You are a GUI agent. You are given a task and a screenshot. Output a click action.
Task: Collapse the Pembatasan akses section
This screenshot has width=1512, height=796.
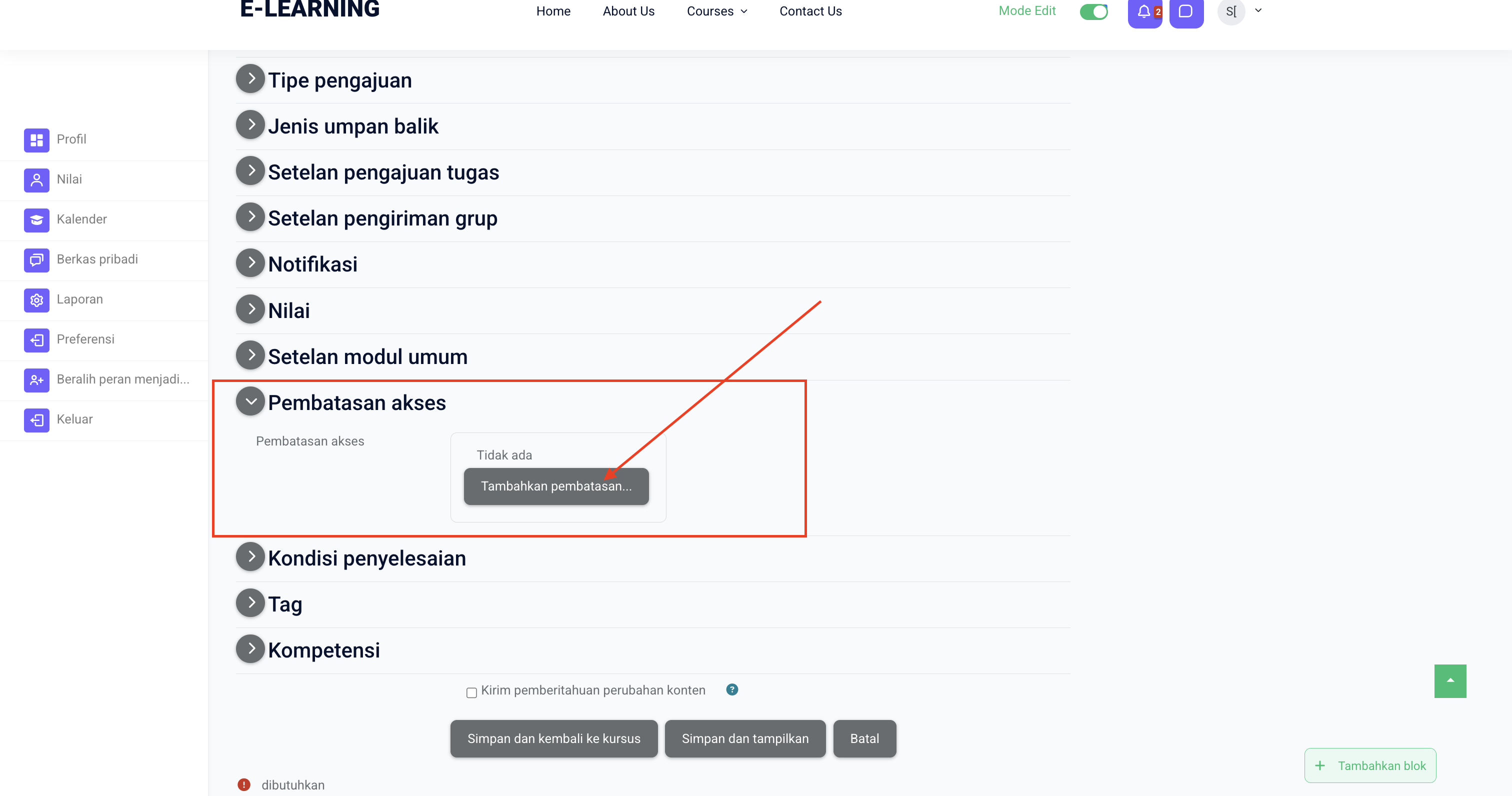[250, 401]
